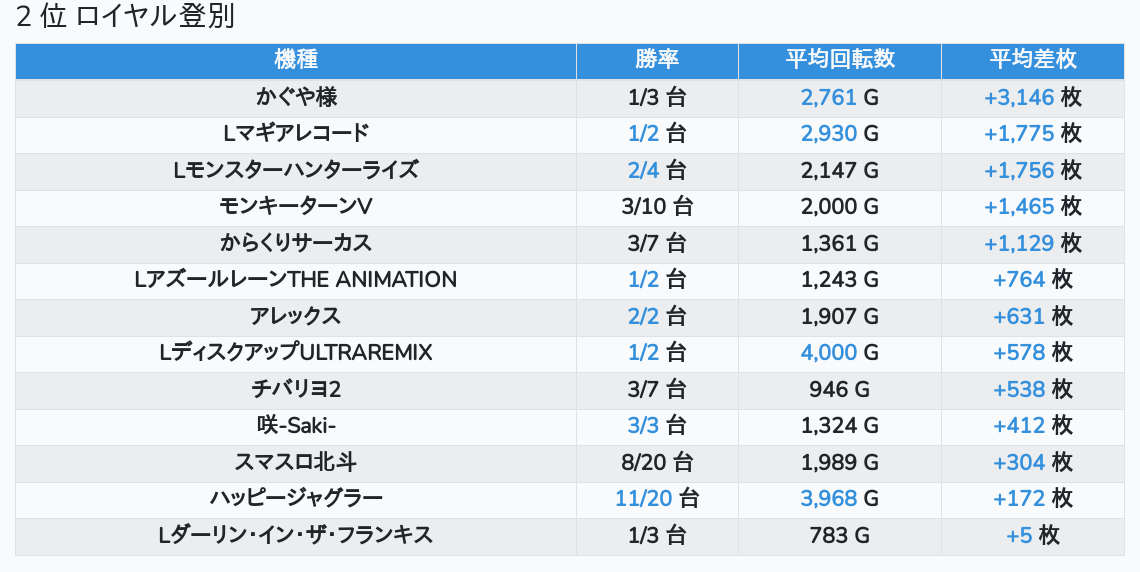Open the 咲-Saki- machine row
This screenshot has width=1140, height=572.
296,425
